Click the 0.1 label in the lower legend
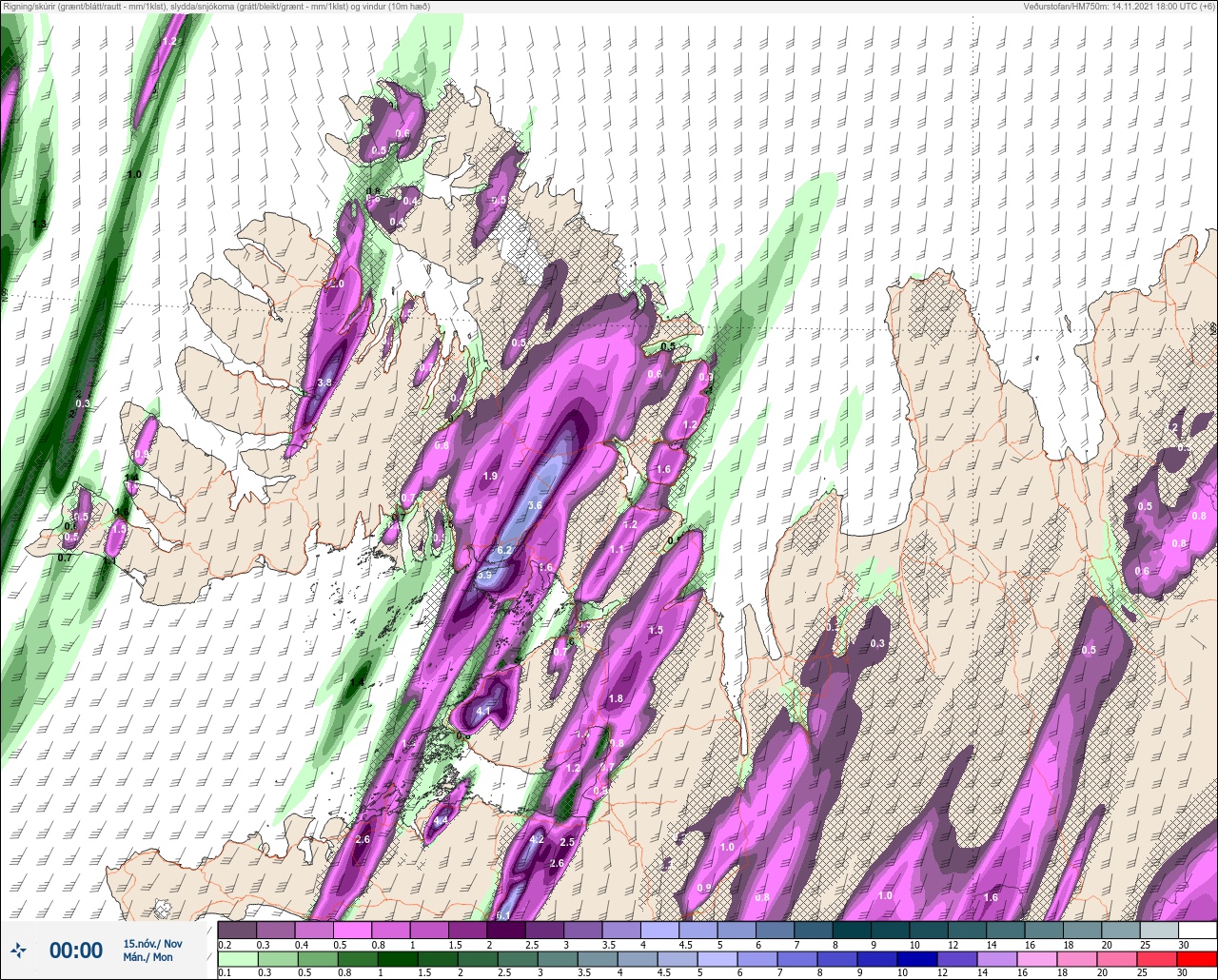 [x=225, y=973]
